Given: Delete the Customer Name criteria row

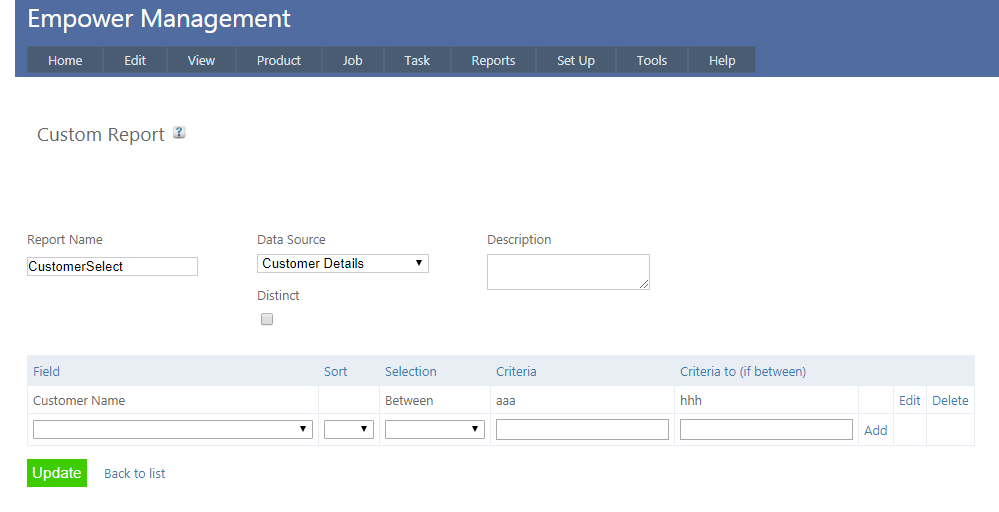Looking at the screenshot, I should (x=950, y=401).
